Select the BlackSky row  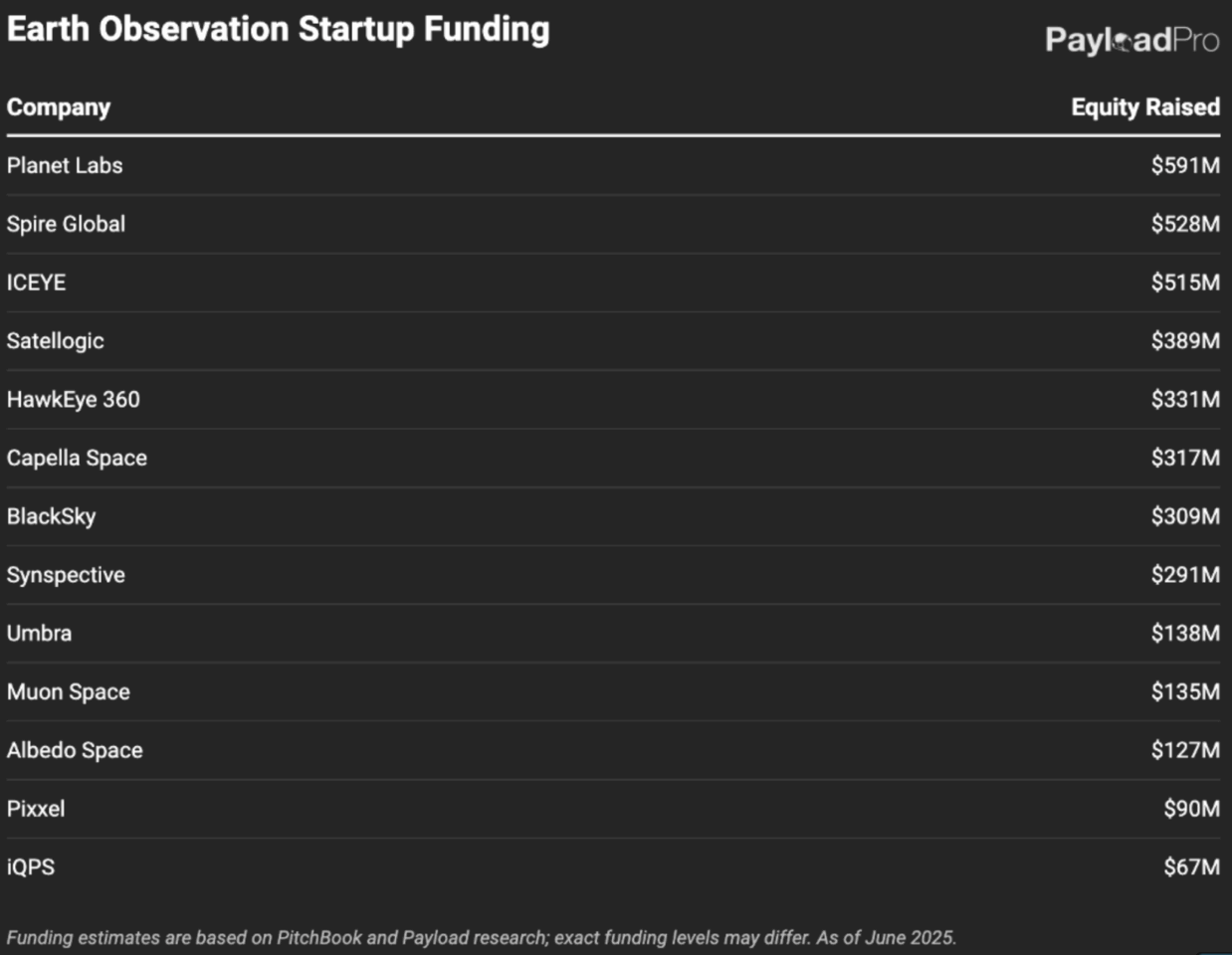tap(613, 516)
